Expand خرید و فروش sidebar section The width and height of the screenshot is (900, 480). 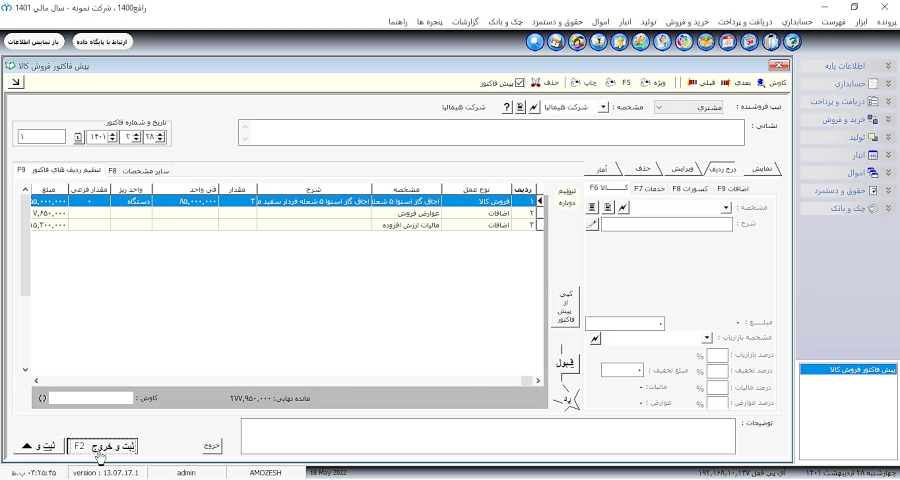pyautogui.click(x=888, y=119)
